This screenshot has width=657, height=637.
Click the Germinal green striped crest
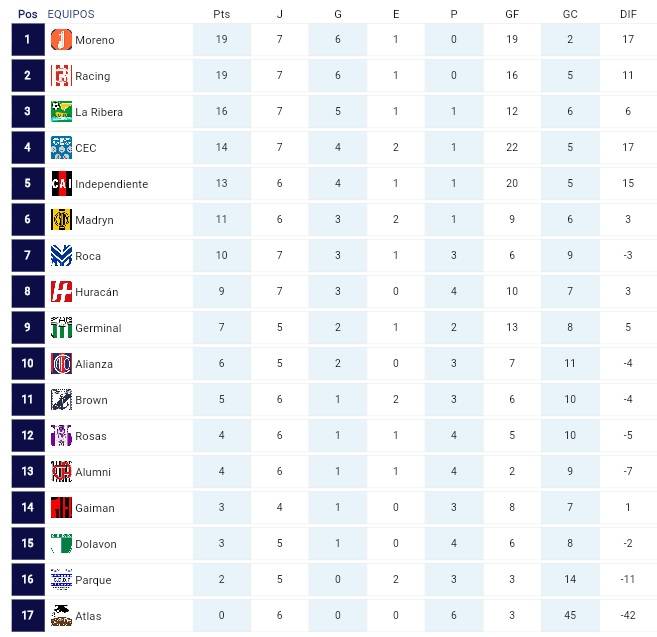tap(61, 328)
